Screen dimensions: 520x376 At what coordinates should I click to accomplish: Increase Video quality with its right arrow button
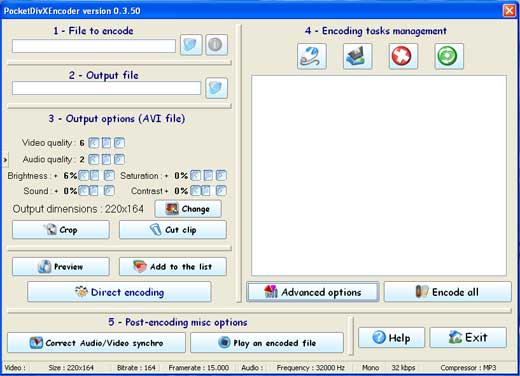(119, 143)
